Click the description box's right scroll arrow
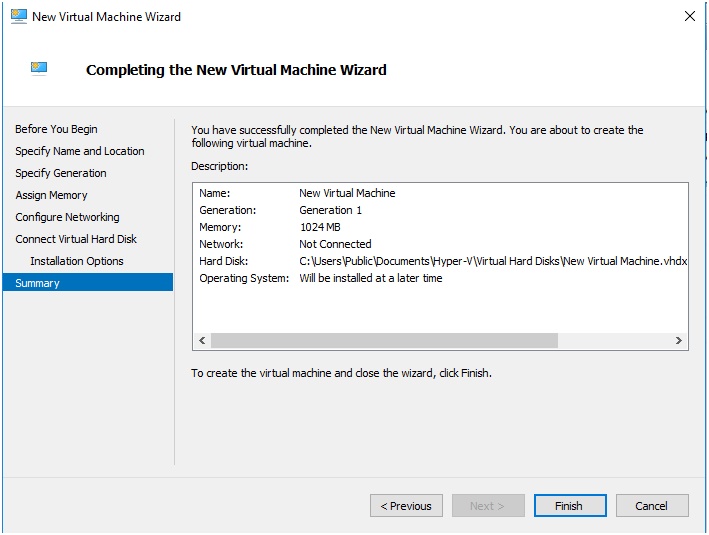The height and width of the screenshot is (535, 709). click(x=678, y=341)
